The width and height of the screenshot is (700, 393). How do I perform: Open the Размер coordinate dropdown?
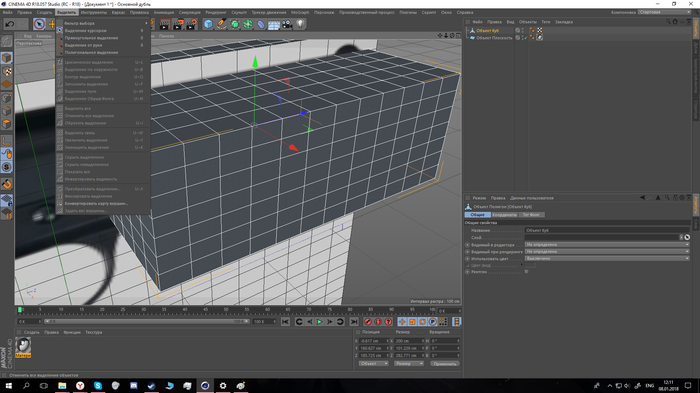pos(408,364)
